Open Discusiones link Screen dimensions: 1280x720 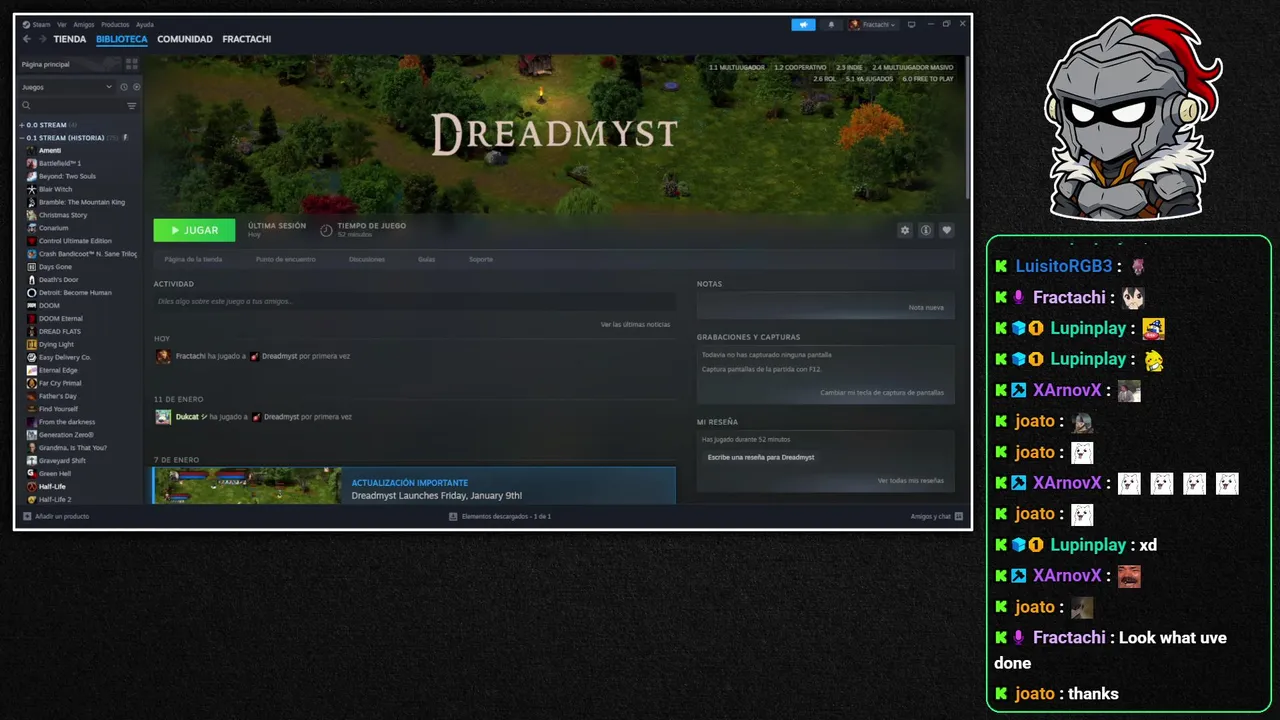point(367,259)
